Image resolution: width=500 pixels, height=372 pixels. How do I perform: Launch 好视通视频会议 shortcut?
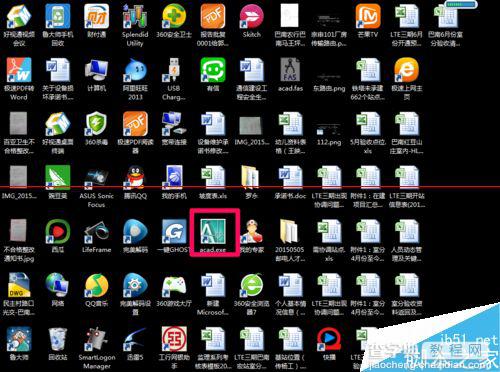[x=19, y=16]
